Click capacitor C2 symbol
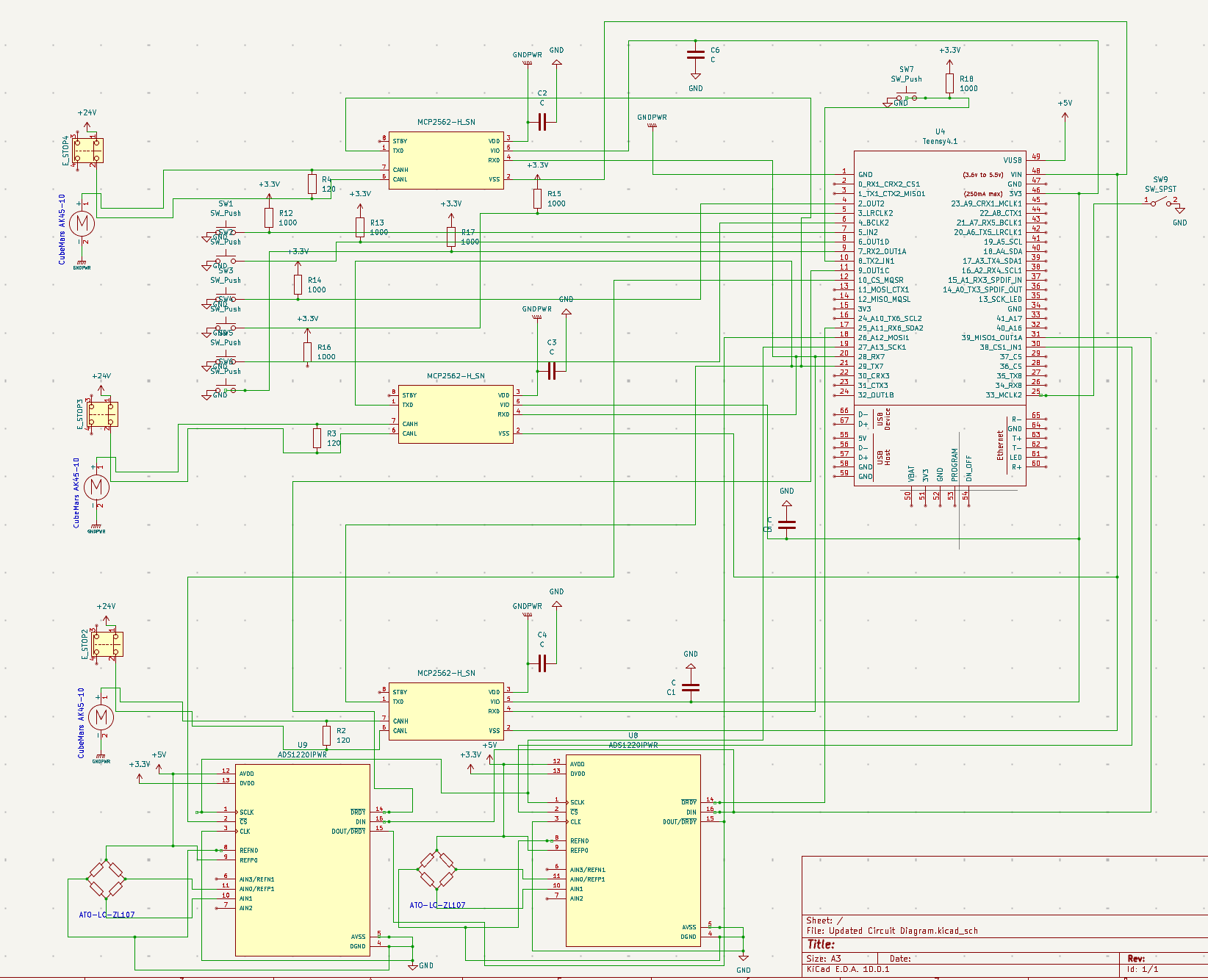The width and height of the screenshot is (1208, 980). (x=542, y=122)
